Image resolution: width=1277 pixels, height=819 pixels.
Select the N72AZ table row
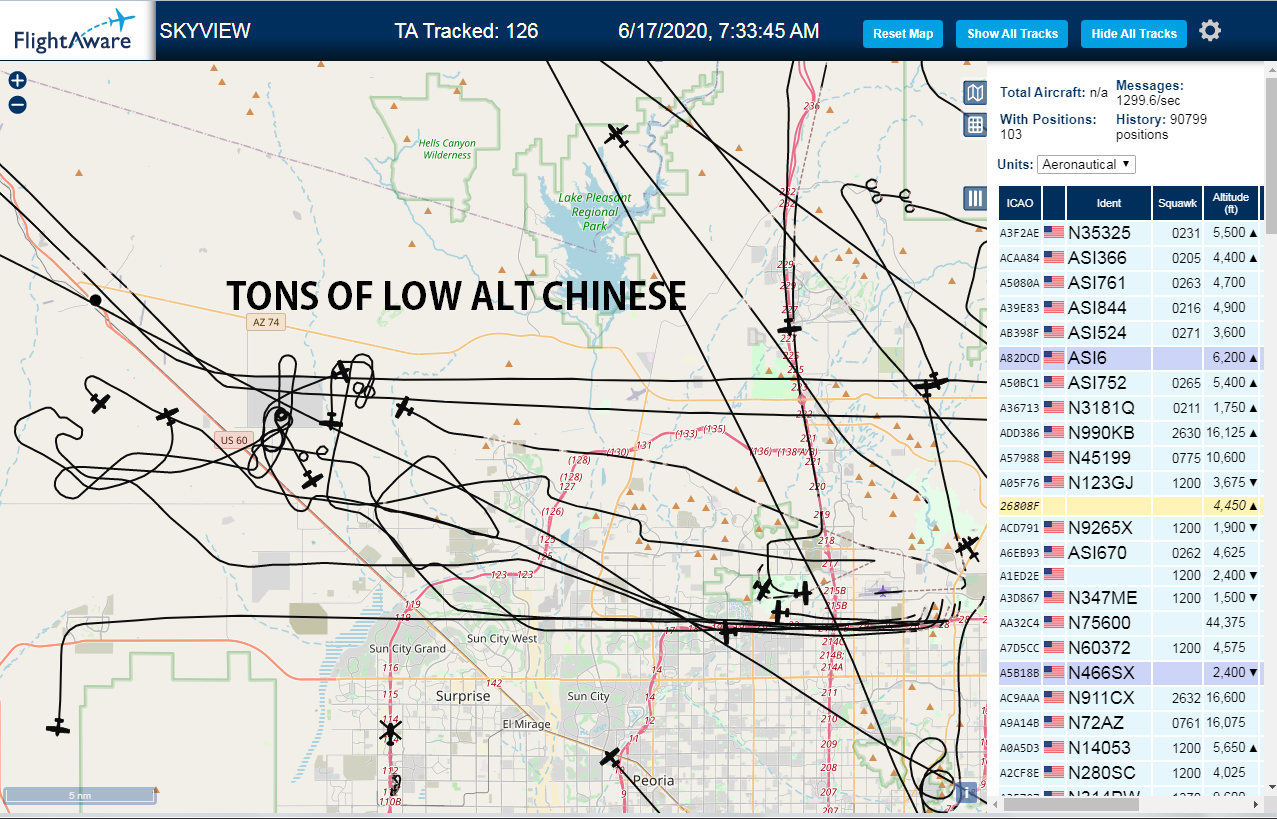(1130, 722)
